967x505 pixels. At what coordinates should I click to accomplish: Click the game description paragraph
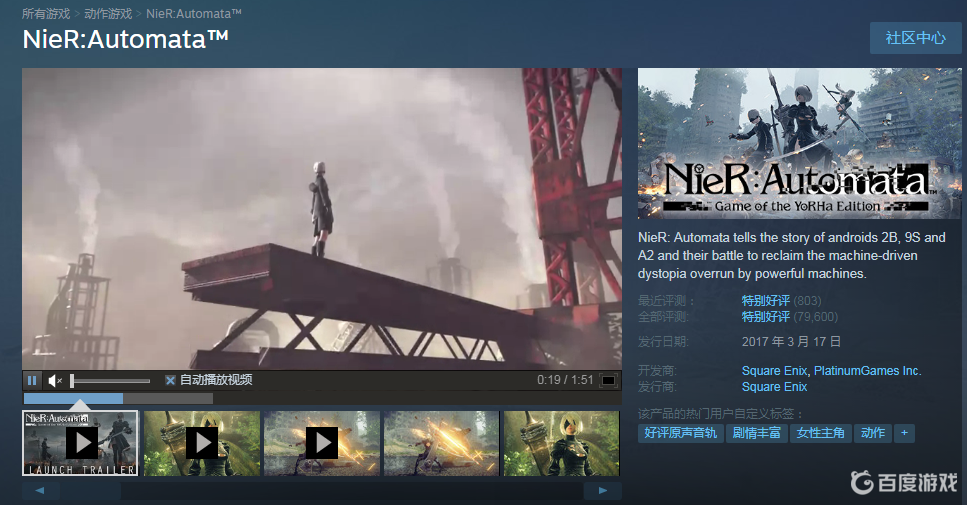[x=792, y=255]
